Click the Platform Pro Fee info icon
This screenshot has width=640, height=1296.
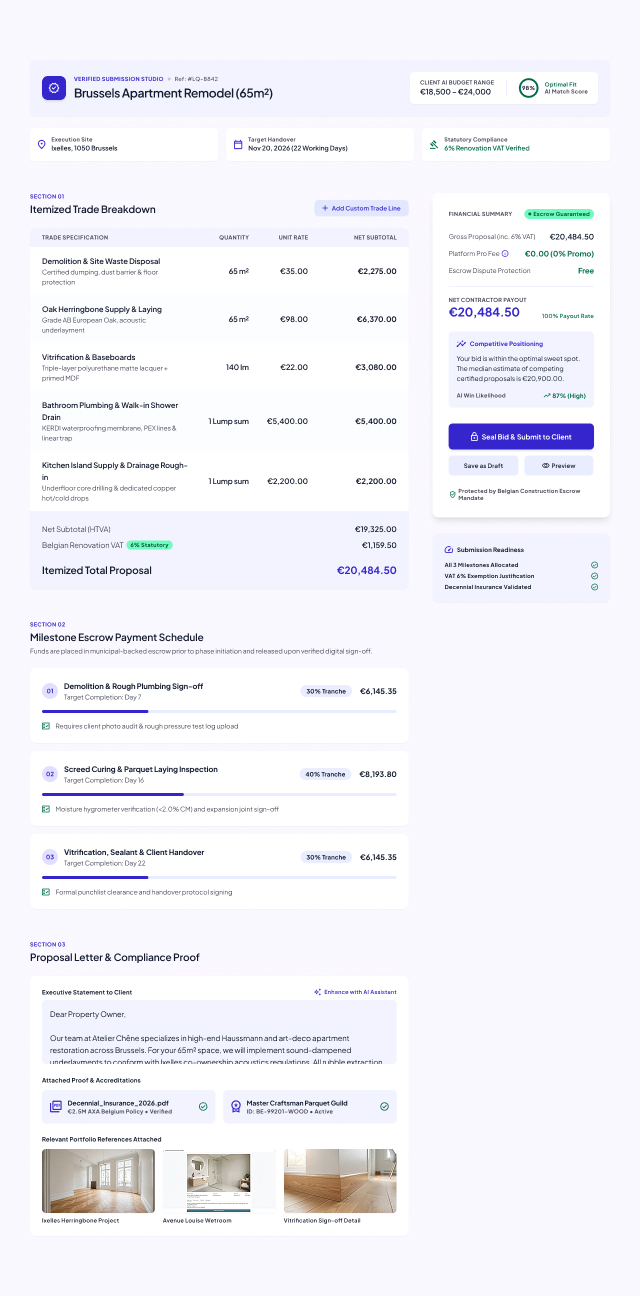click(505, 254)
